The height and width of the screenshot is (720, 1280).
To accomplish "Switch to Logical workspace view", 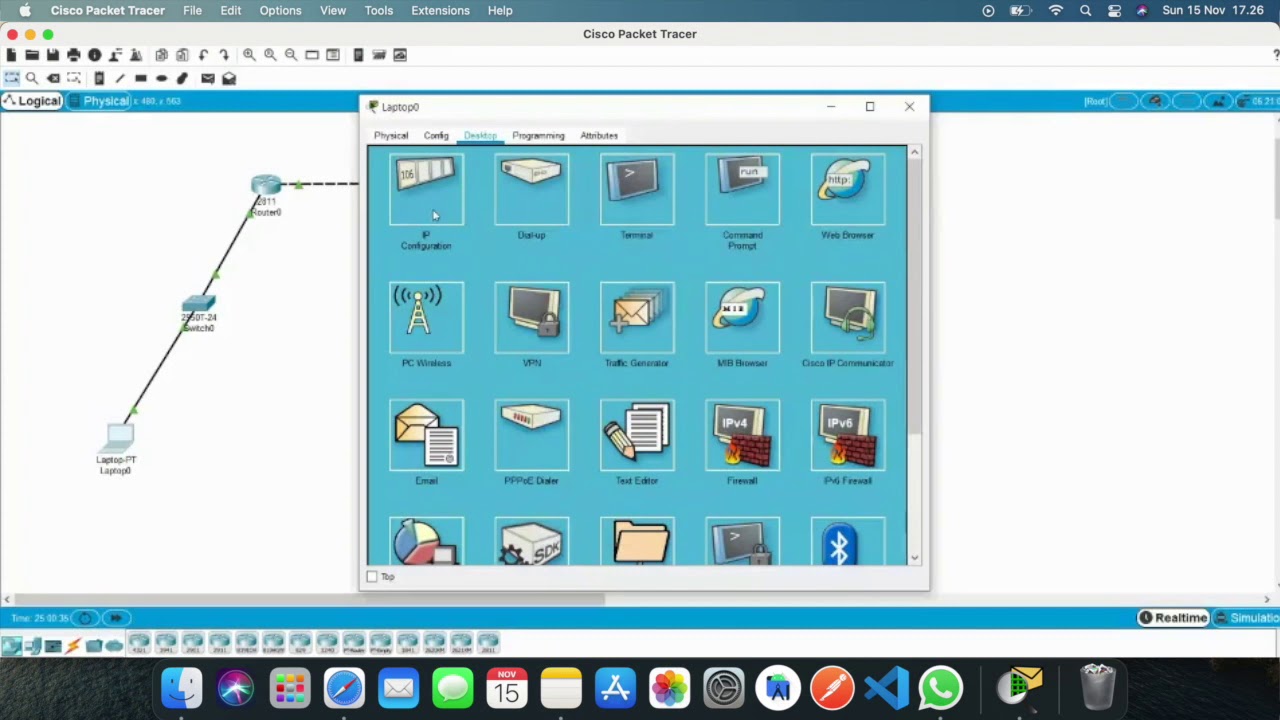I will [x=32, y=101].
